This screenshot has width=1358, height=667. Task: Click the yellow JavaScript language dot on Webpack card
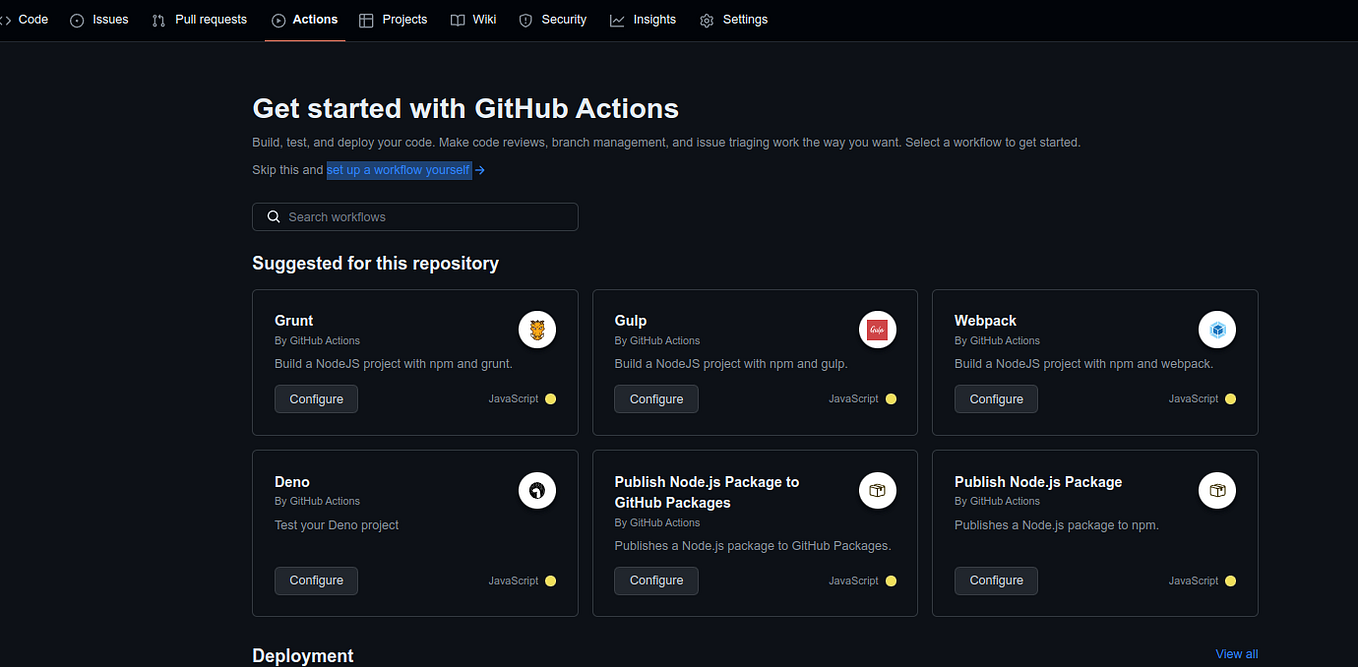(1230, 398)
